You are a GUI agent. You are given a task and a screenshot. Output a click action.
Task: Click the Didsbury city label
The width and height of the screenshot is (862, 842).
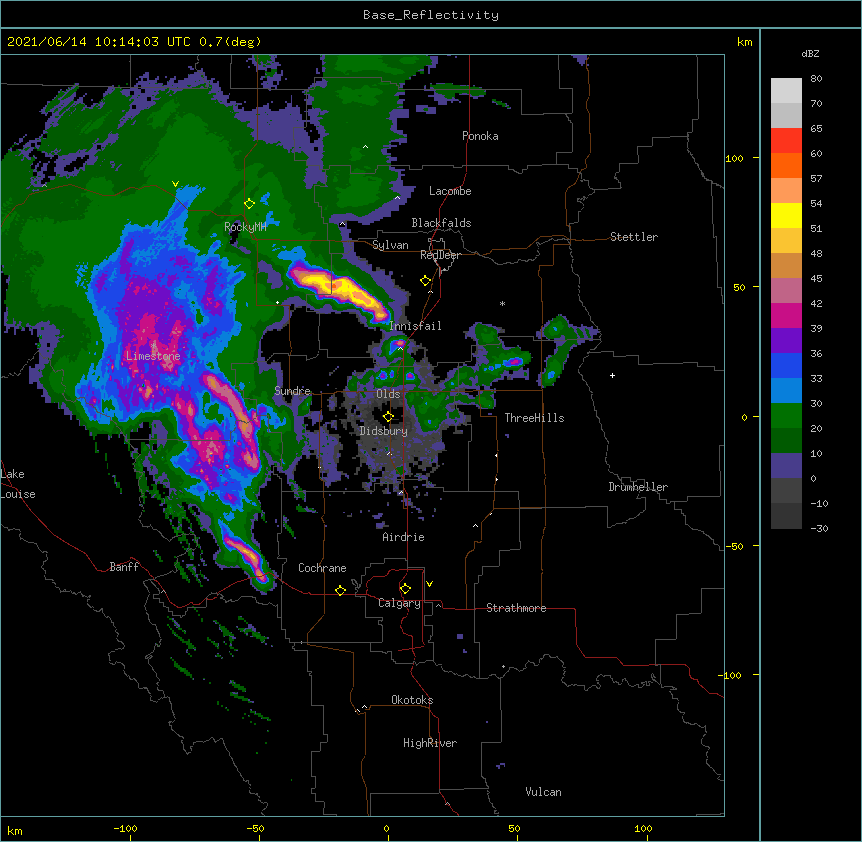point(384,431)
